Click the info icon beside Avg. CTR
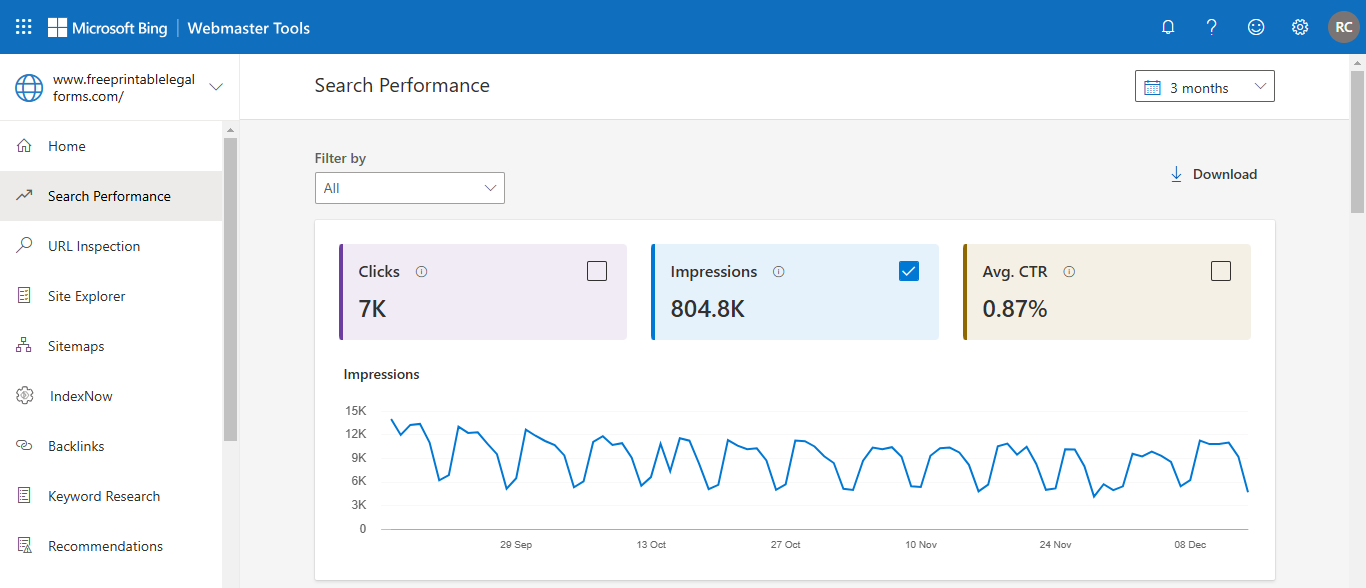This screenshot has width=1366, height=588. point(1069,272)
